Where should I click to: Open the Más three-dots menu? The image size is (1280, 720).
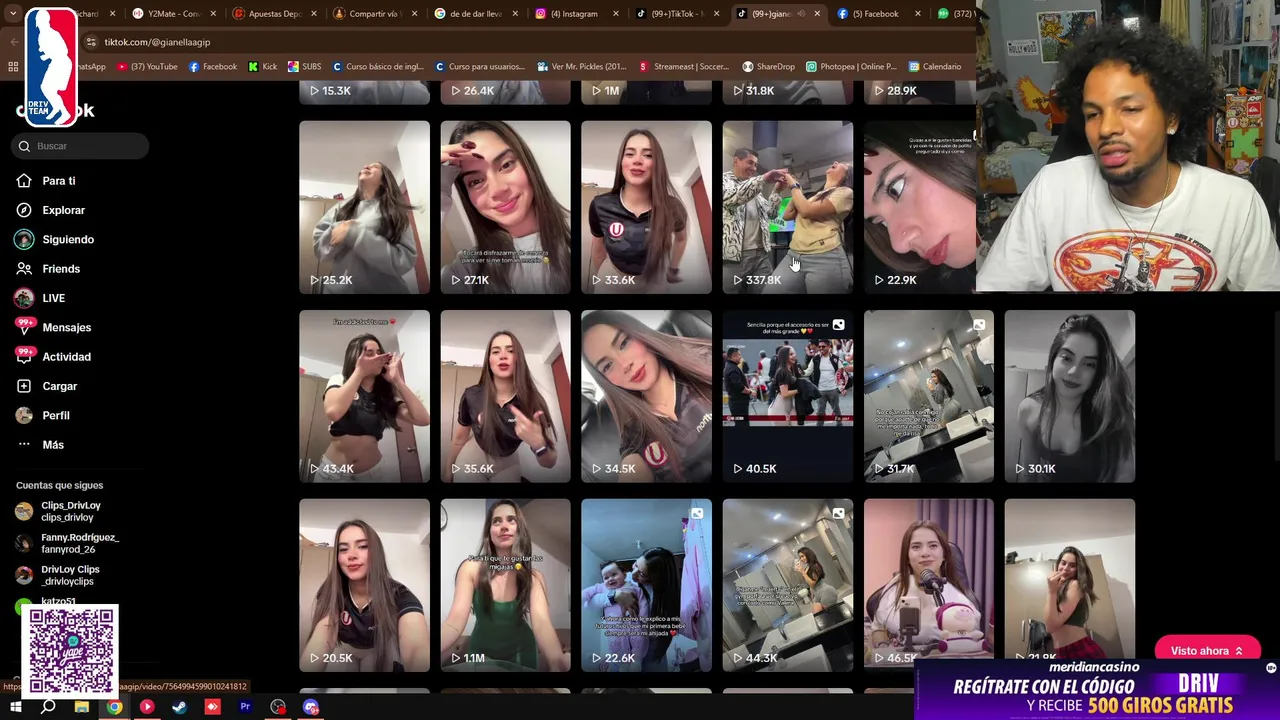[x=24, y=445]
